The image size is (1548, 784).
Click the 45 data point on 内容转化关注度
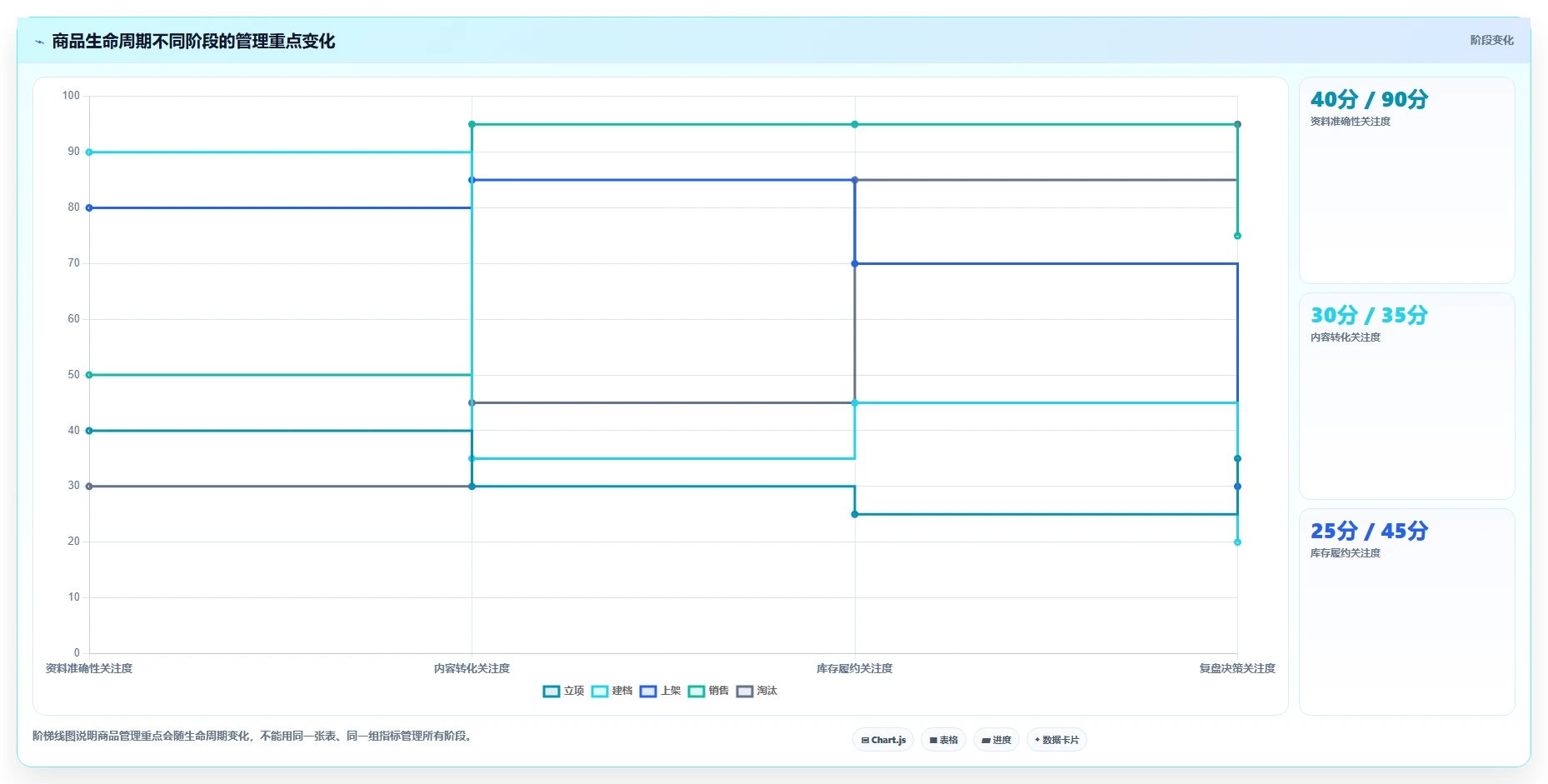click(x=472, y=403)
